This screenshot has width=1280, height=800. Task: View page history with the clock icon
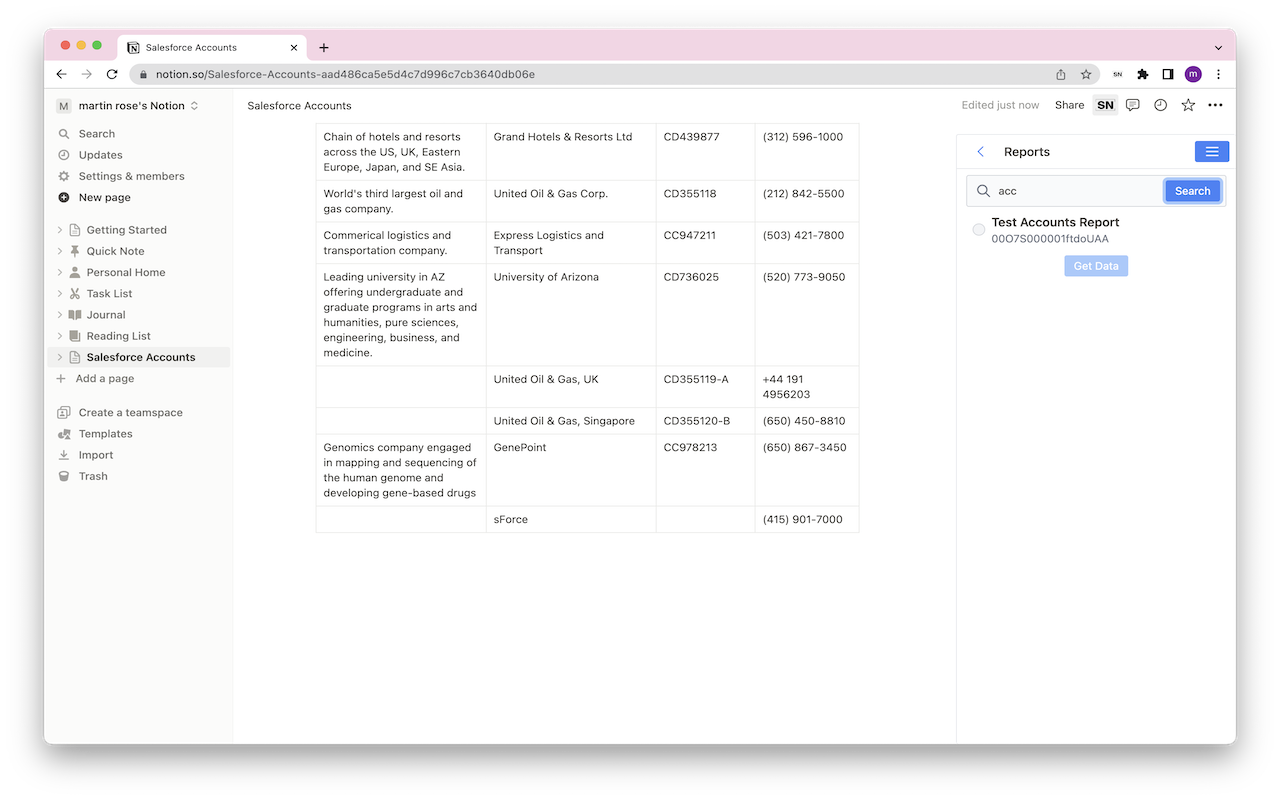[x=1159, y=105]
